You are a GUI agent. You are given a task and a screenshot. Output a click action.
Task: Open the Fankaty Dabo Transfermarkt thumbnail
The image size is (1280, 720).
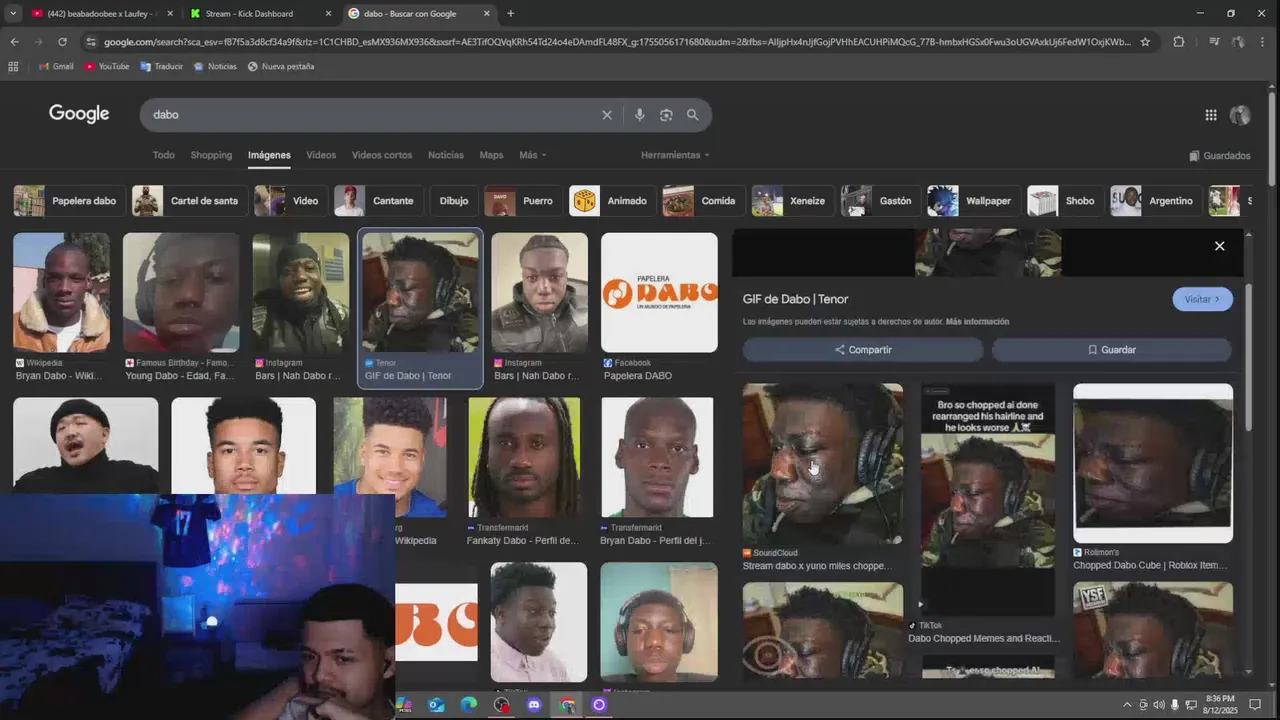524,458
